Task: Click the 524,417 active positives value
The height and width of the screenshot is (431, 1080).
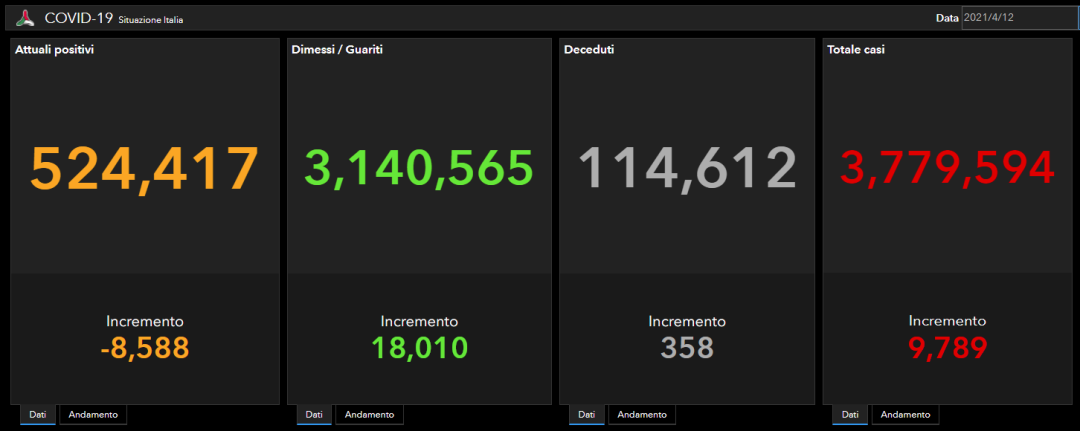Action: pyautogui.click(x=145, y=169)
